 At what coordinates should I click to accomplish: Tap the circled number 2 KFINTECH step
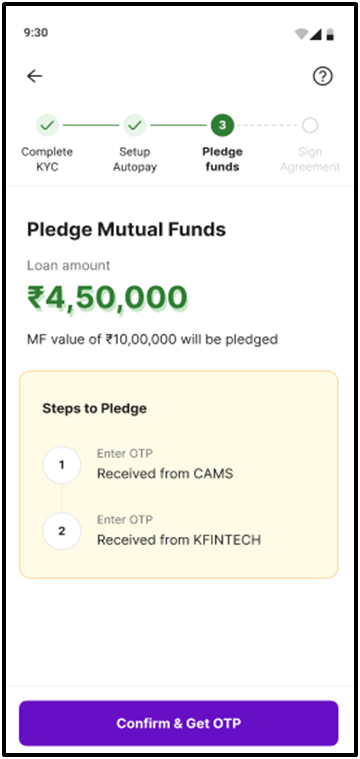click(x=61, y=531)
